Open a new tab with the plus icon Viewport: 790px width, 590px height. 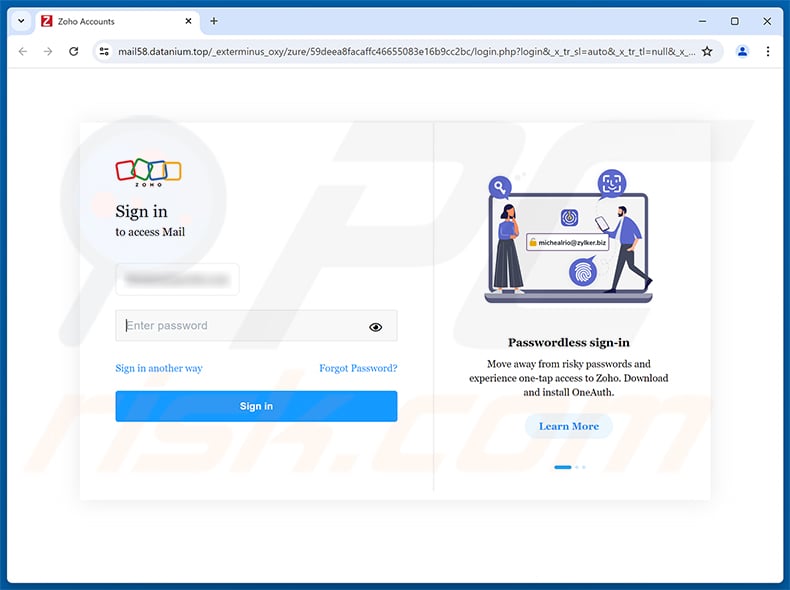214,21
